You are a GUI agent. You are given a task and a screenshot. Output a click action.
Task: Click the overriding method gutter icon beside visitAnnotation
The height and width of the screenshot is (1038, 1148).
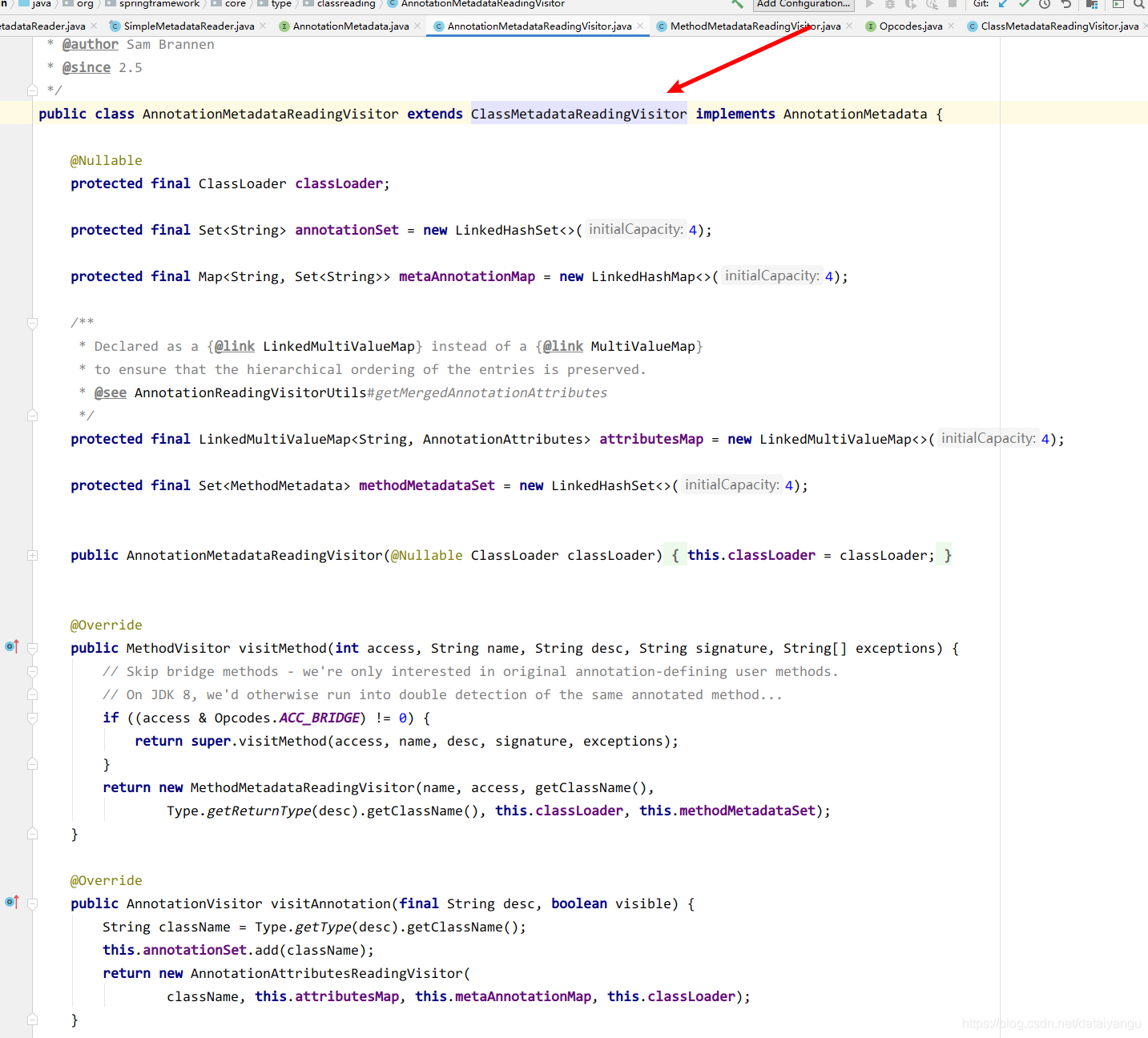pos(12,902)
